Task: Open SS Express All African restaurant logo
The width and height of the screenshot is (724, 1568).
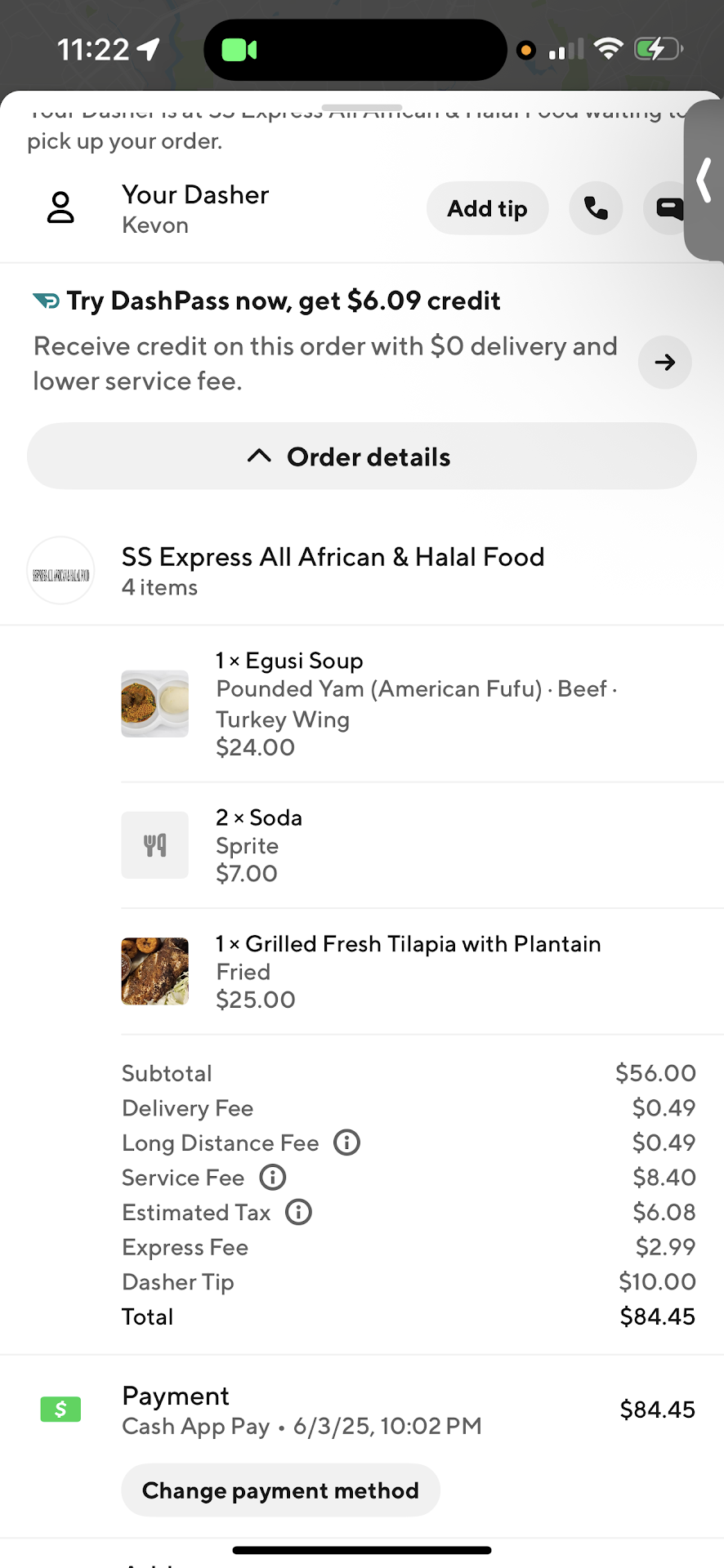Action: pos(60,571)
